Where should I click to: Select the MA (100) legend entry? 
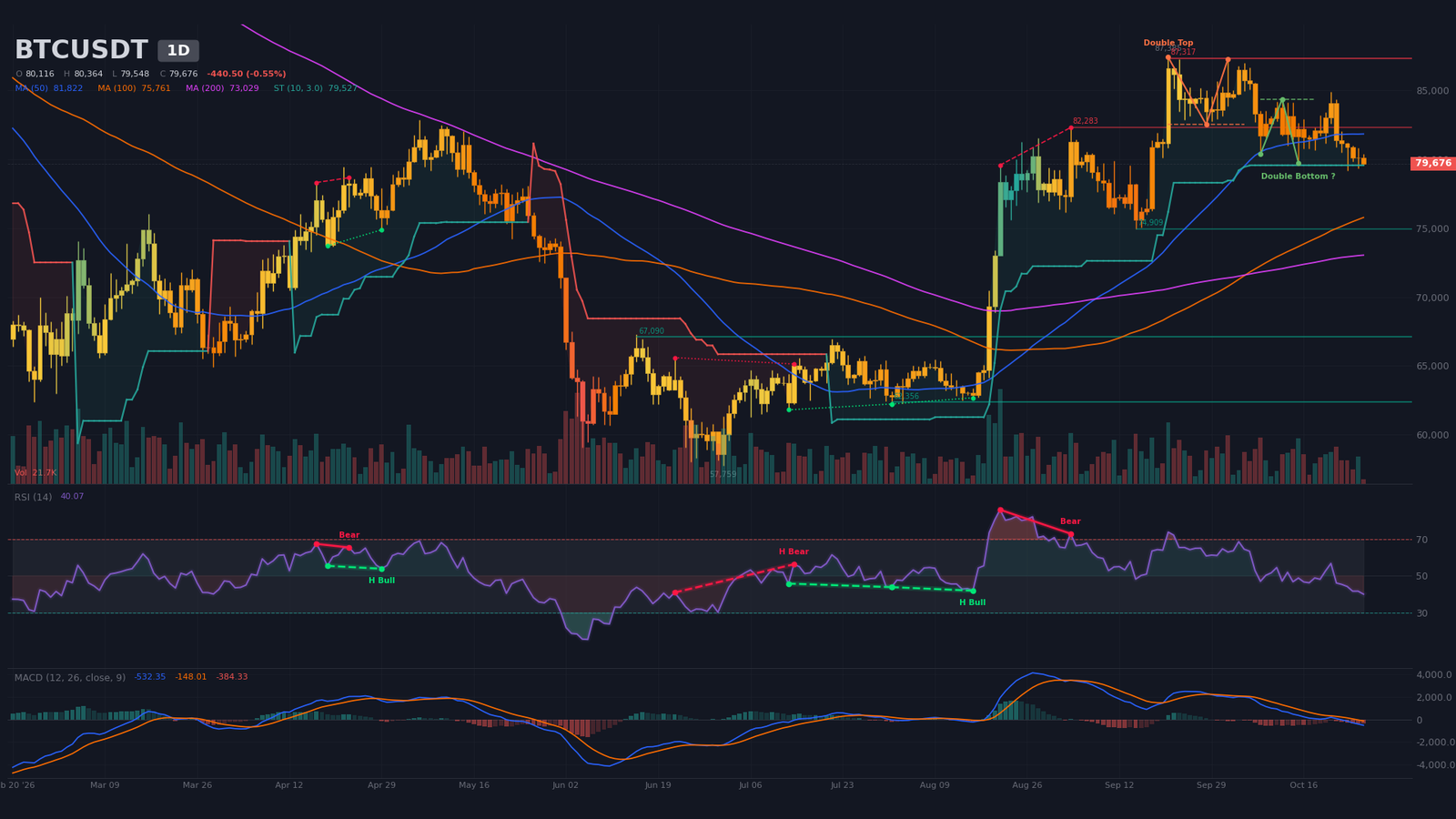click(134, 88)
